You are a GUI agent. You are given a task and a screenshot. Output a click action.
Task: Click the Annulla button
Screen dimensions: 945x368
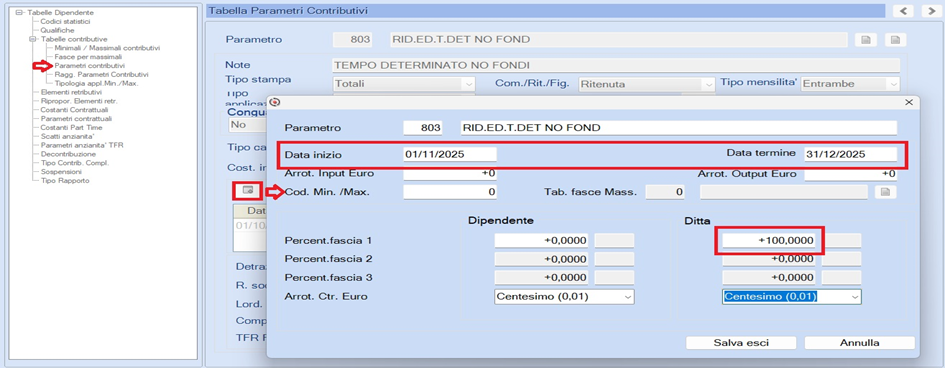coord(859,343)
